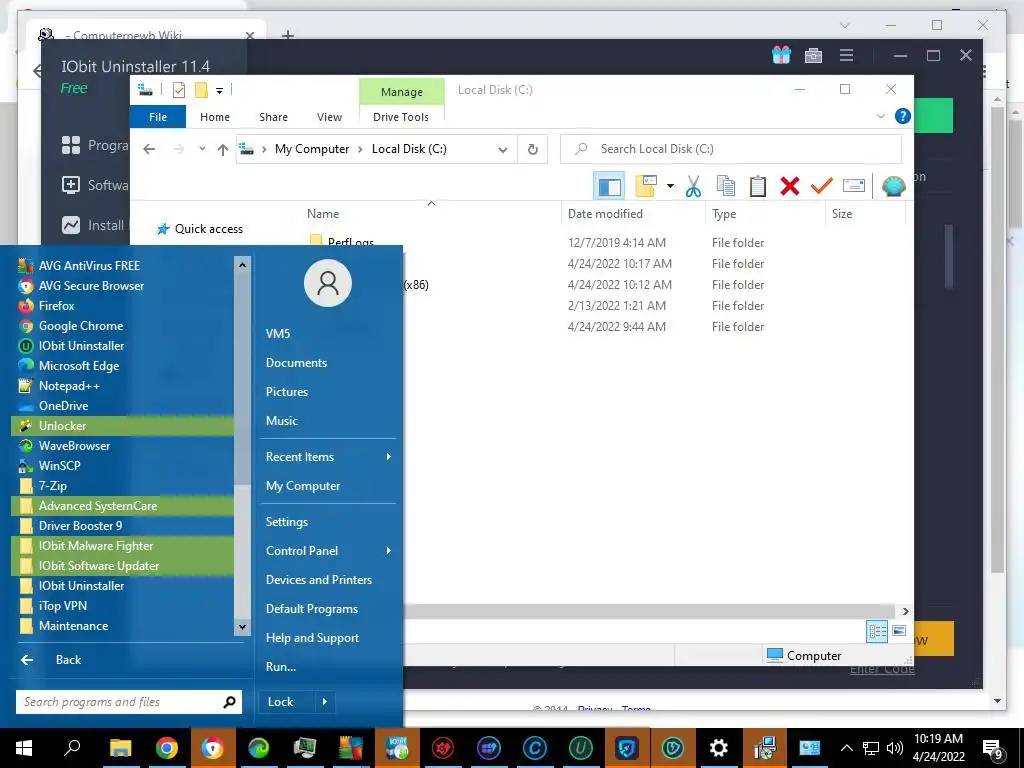
Task: Click user avatar picture in Start menu
Action: [x=328, y=283]
